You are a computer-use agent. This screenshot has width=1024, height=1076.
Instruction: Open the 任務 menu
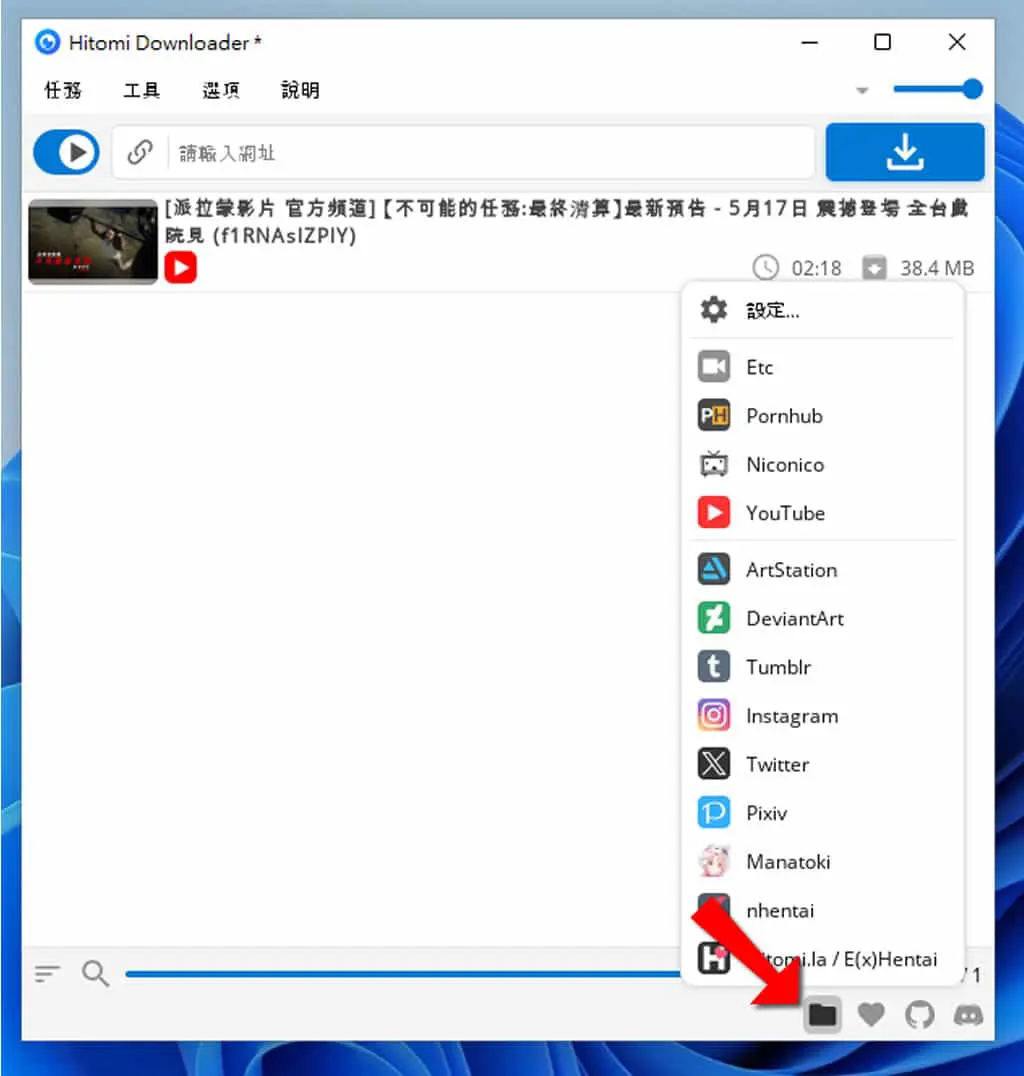pos(63,90)
